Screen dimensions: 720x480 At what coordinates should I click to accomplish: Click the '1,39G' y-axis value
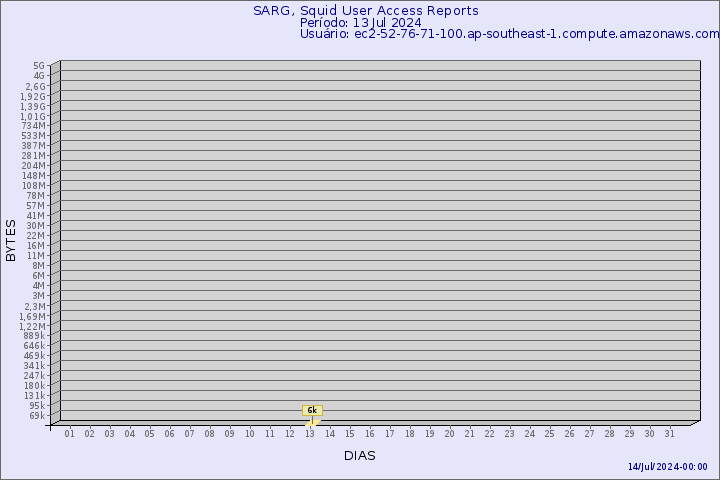pos(34,106)
